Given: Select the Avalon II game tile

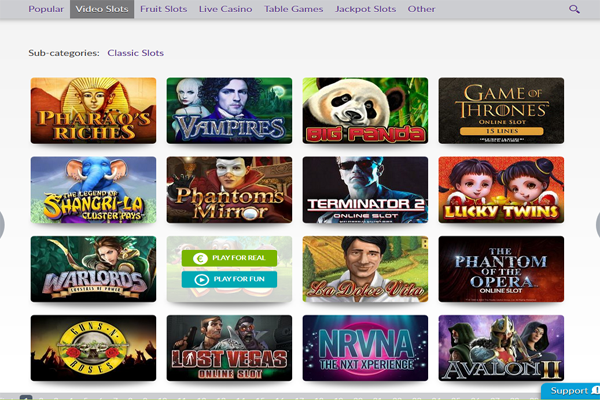Looking at the screenshot, I should 501,348.
